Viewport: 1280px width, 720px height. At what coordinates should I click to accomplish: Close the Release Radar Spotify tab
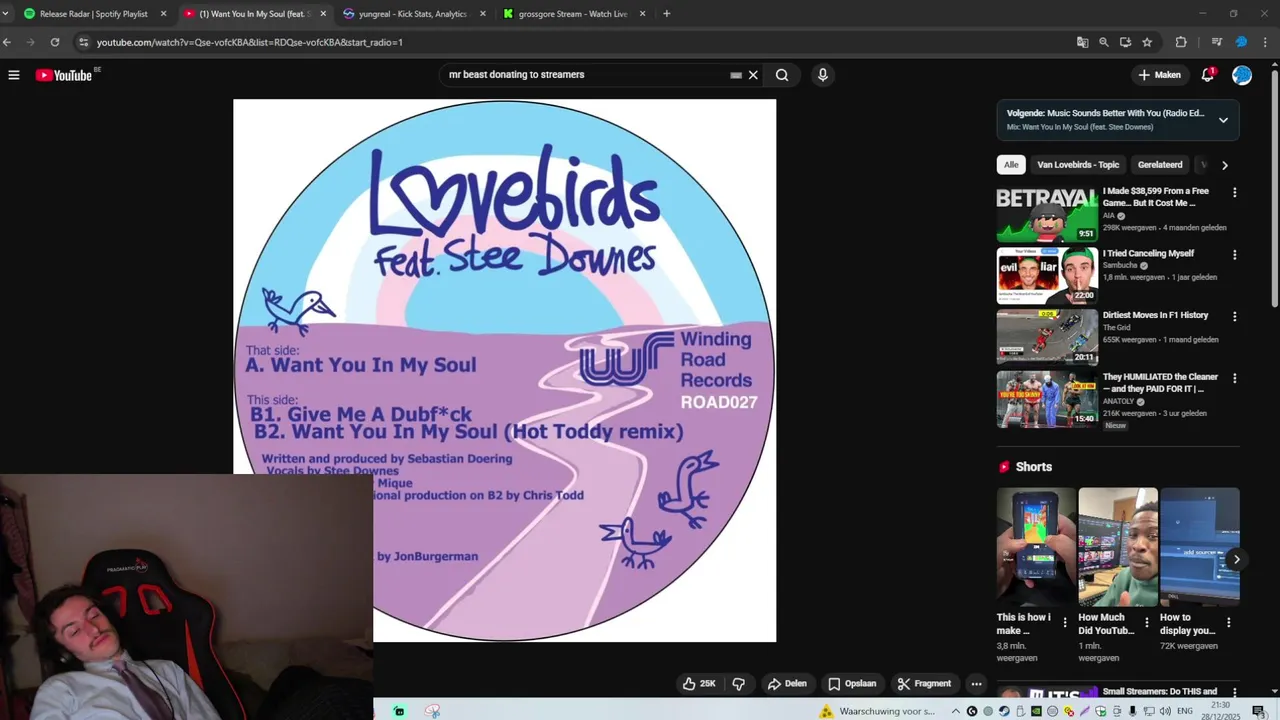pyautogui.click(x=163, y=14)
